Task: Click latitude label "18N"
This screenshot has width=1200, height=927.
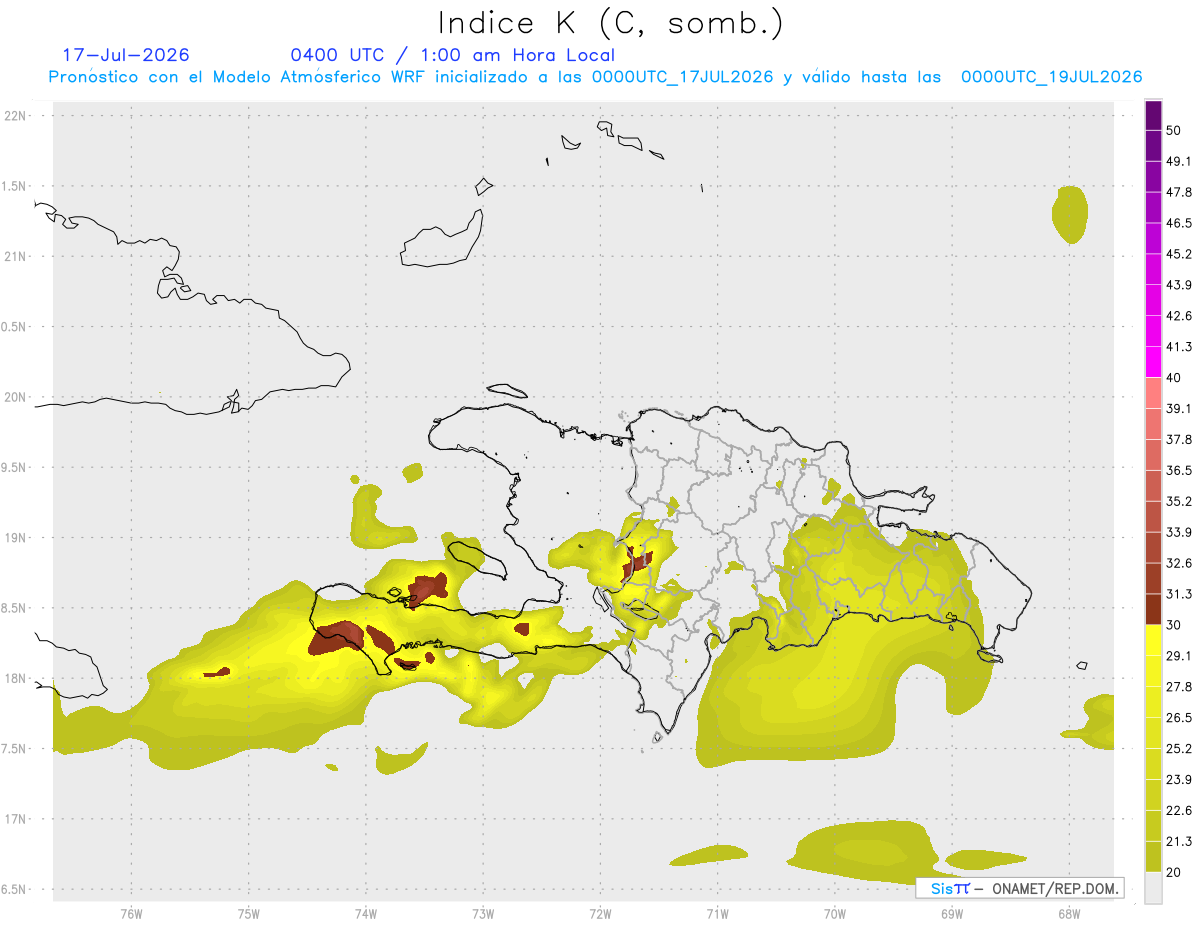Action: click(x=17, y=678)
